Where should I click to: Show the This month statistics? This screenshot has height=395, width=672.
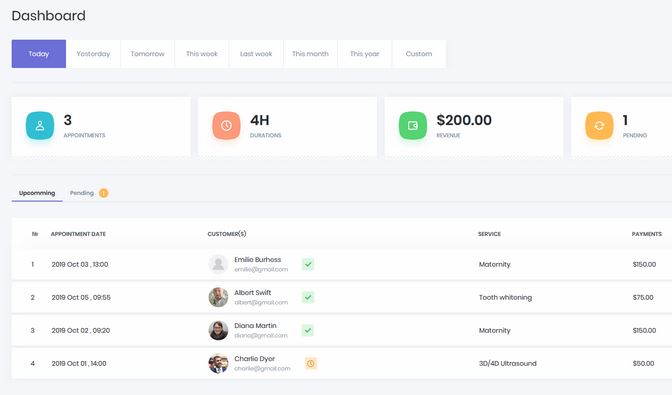(310, 54)
